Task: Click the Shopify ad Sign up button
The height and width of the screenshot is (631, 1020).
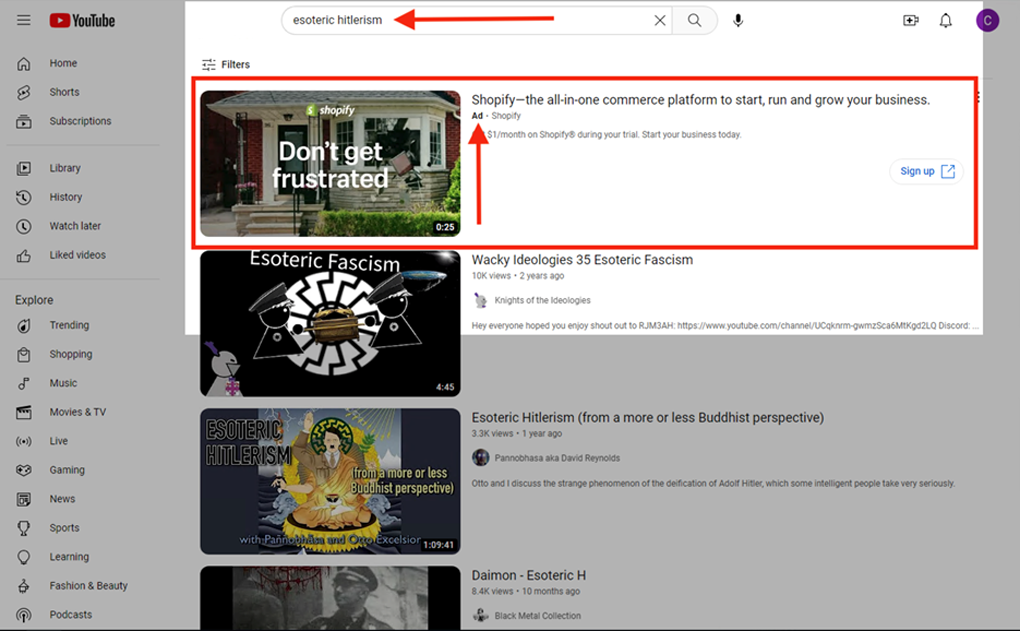Action: point(926,171)
